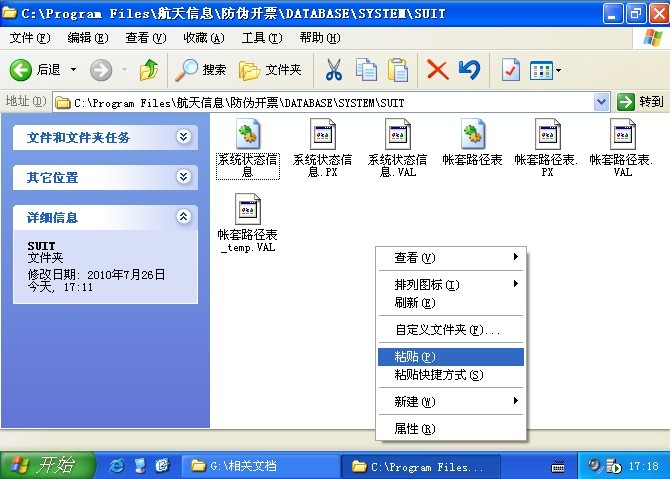The height and width of the screenshot is (479, 670).
Task: Open 新建(W) submenu in context menu
Action: point(451,402)
